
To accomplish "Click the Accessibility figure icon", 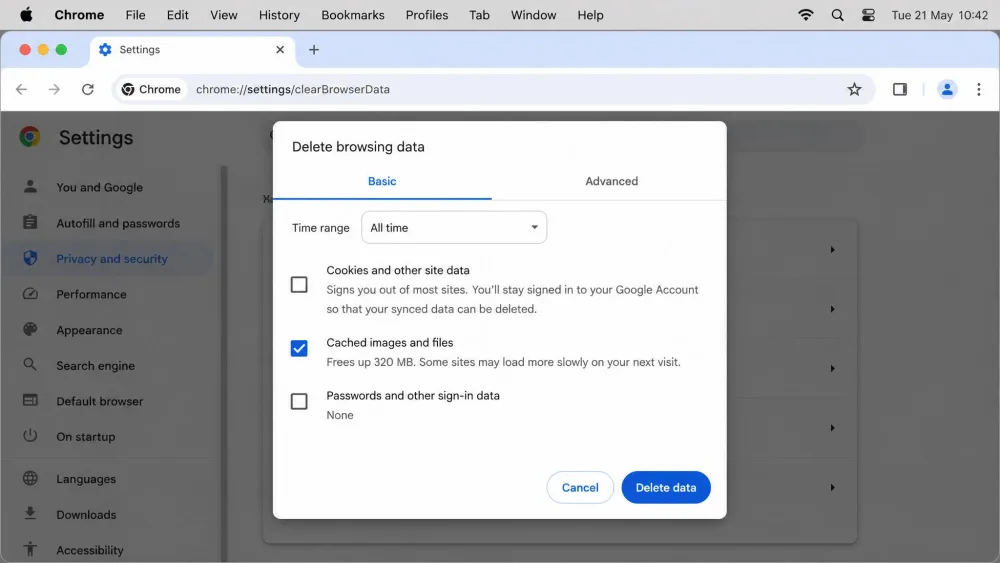I will [30, 549].
